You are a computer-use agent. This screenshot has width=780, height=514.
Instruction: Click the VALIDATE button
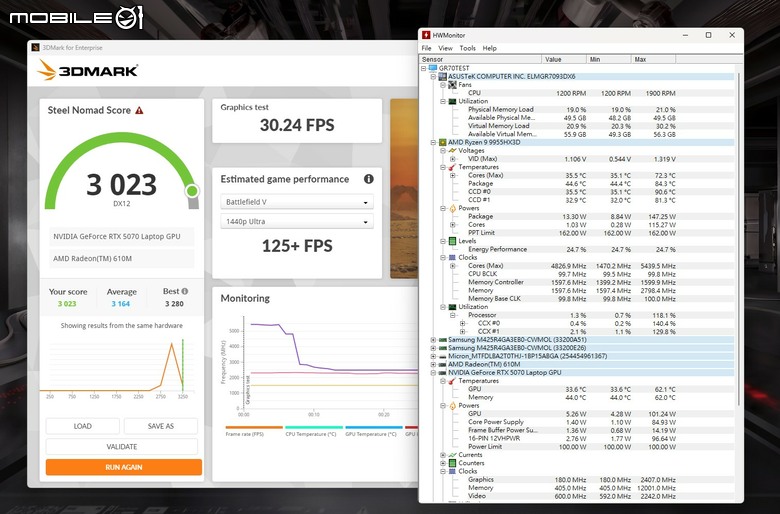122,447
